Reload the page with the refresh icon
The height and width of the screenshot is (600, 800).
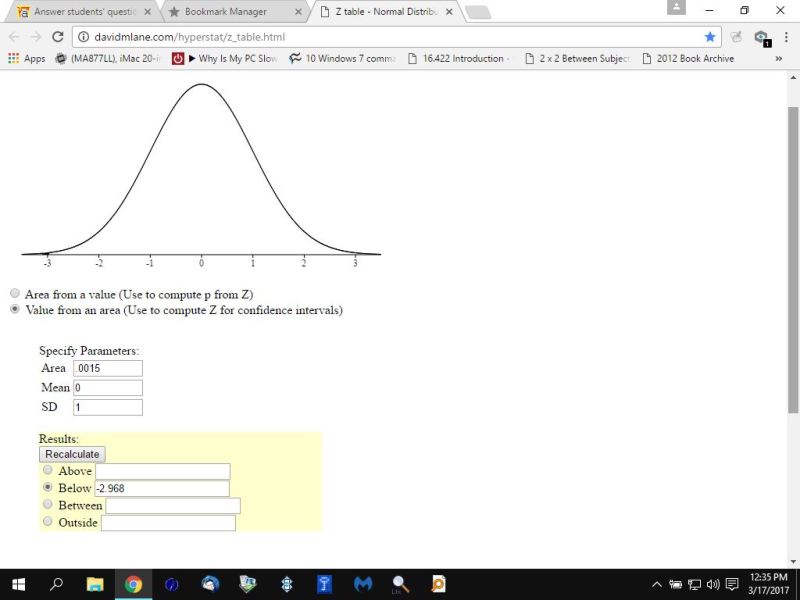58,37
